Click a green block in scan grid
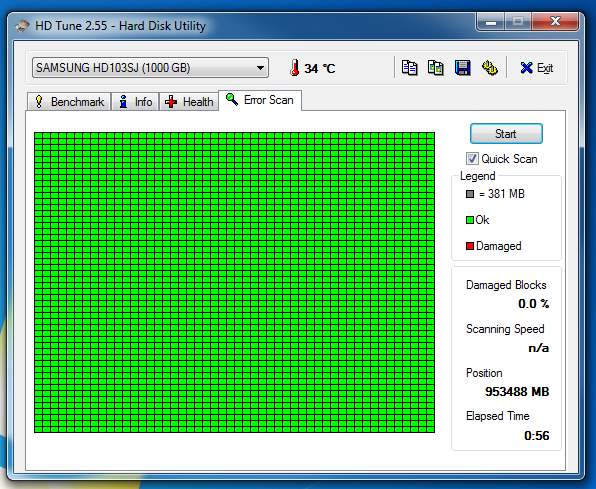The width and height of the screenshot is (596, 489). (234, 282)
